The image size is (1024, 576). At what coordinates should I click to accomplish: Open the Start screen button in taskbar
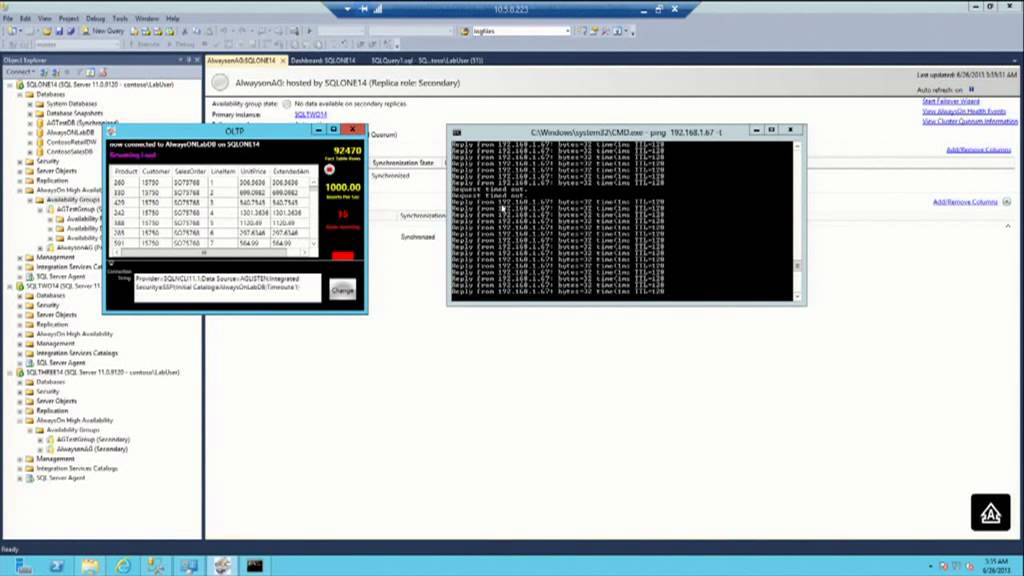24,566
